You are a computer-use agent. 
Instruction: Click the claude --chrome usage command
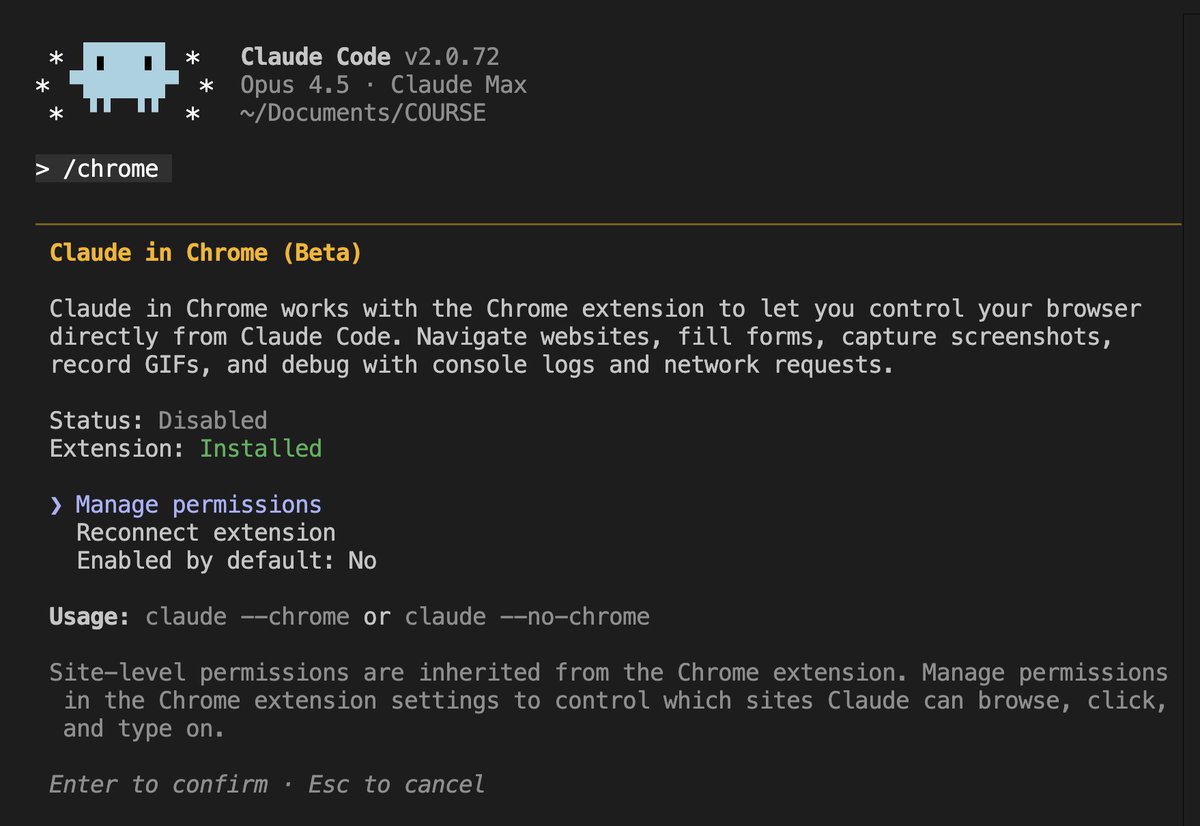[247, 617]
